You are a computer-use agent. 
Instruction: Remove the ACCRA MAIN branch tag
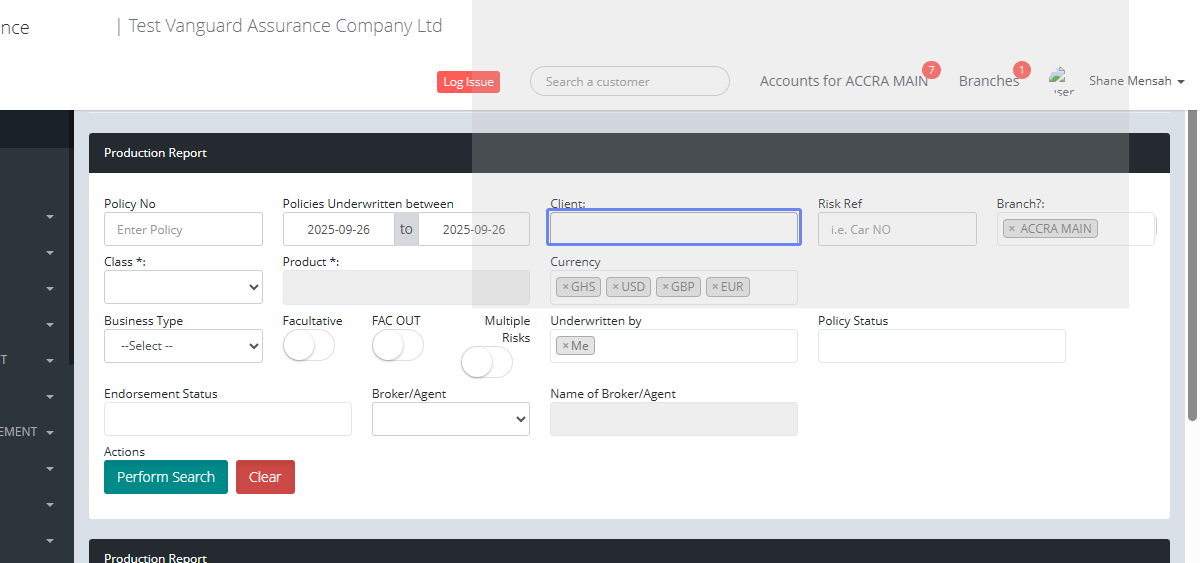(1011, 229)
